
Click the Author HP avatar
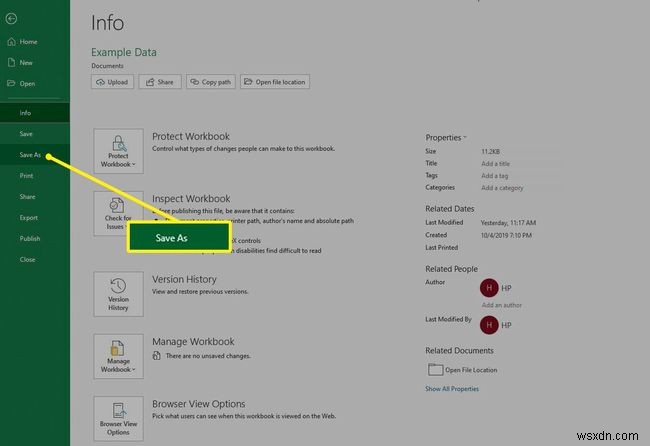point(489,288)
